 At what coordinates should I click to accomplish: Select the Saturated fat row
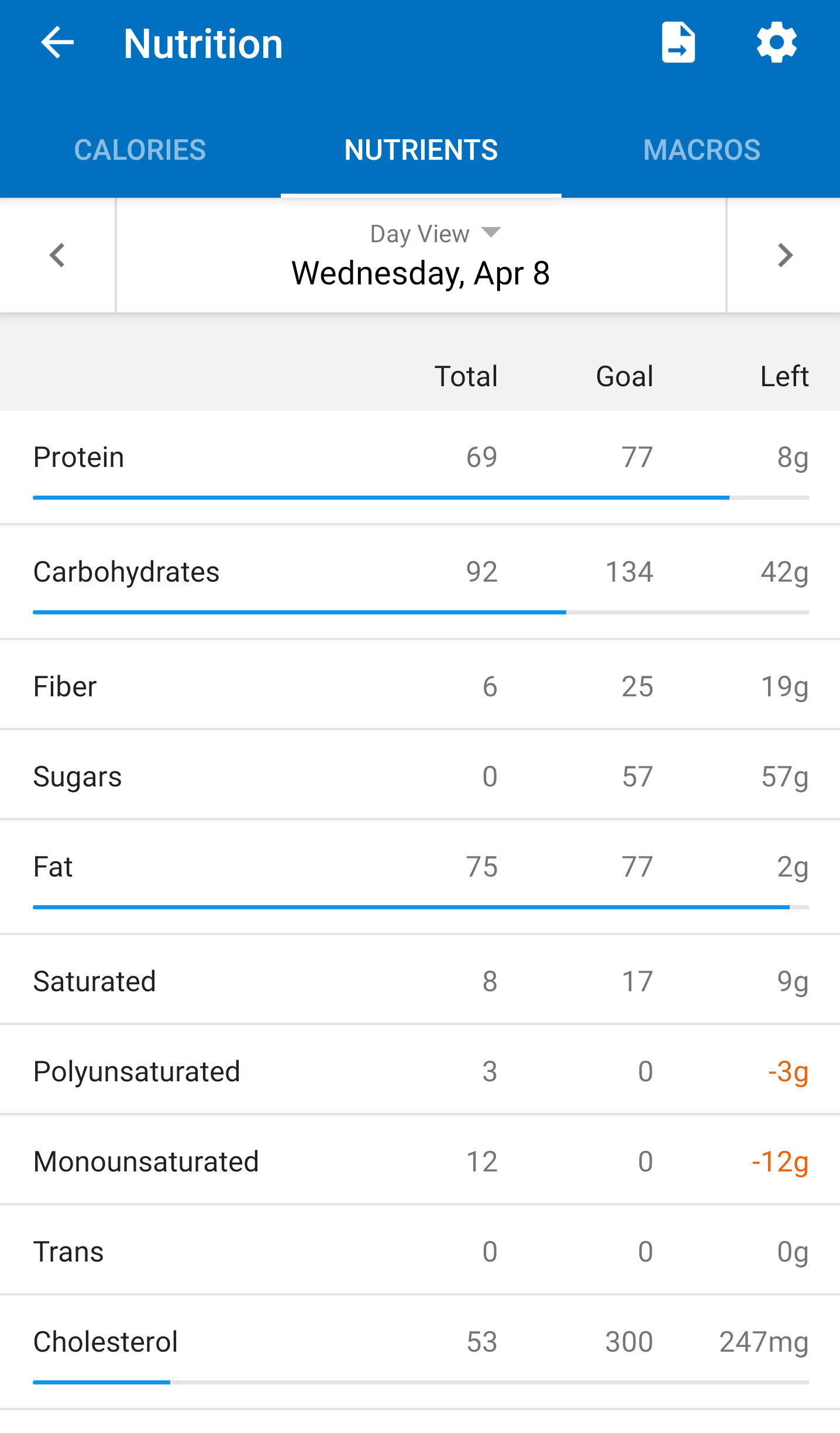coord(421,981)
